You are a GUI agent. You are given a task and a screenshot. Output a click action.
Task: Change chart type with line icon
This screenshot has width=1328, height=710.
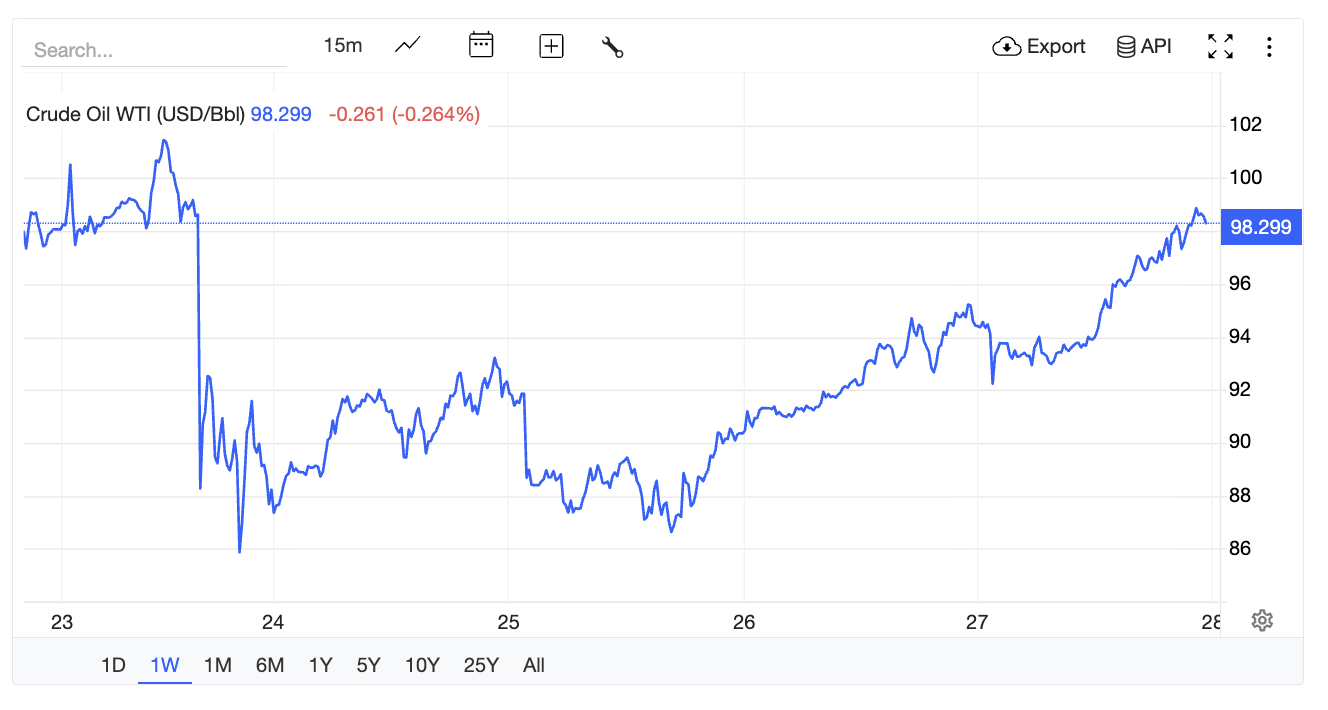[x=408, y=45]
